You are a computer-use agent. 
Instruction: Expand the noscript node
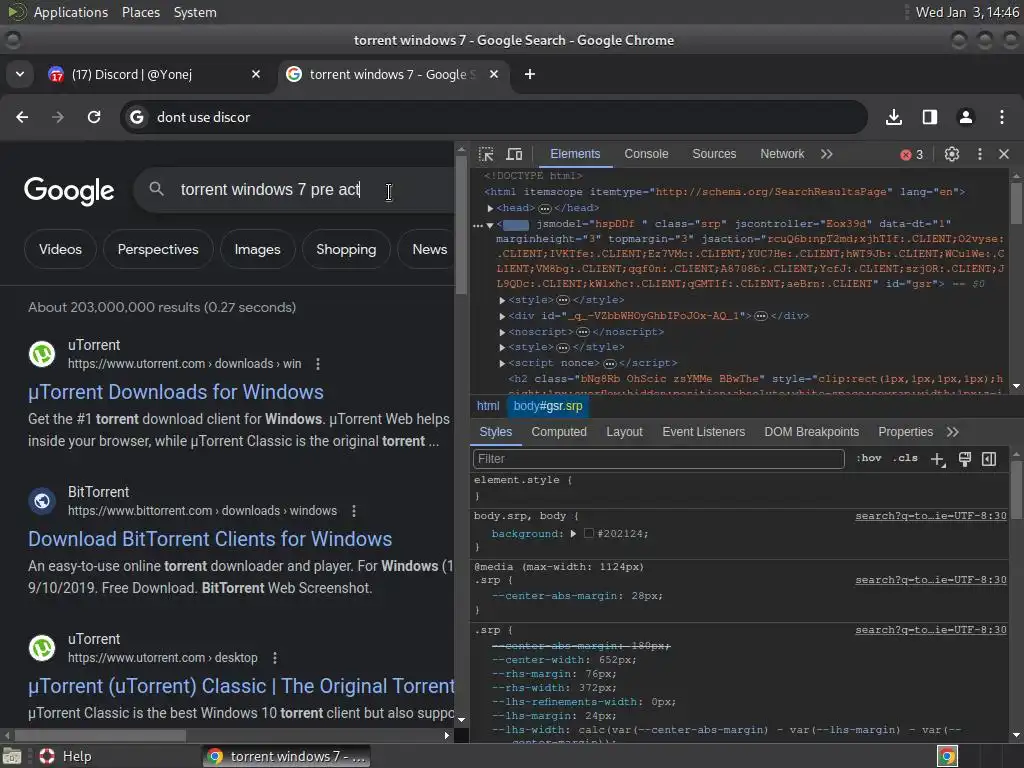tap(502, 332)
